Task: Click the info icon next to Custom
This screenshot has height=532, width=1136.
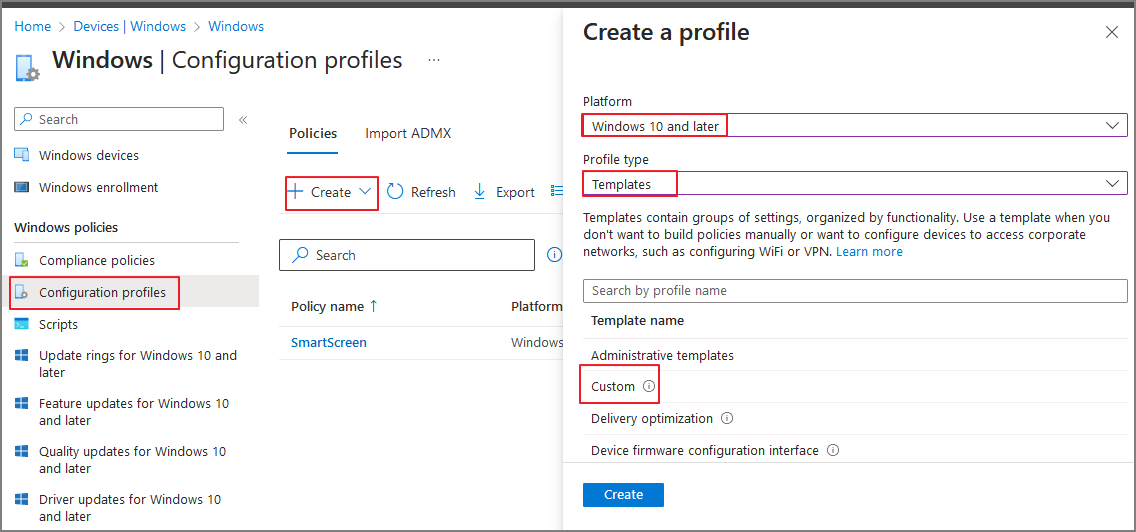Action: (x=648, y=387)
